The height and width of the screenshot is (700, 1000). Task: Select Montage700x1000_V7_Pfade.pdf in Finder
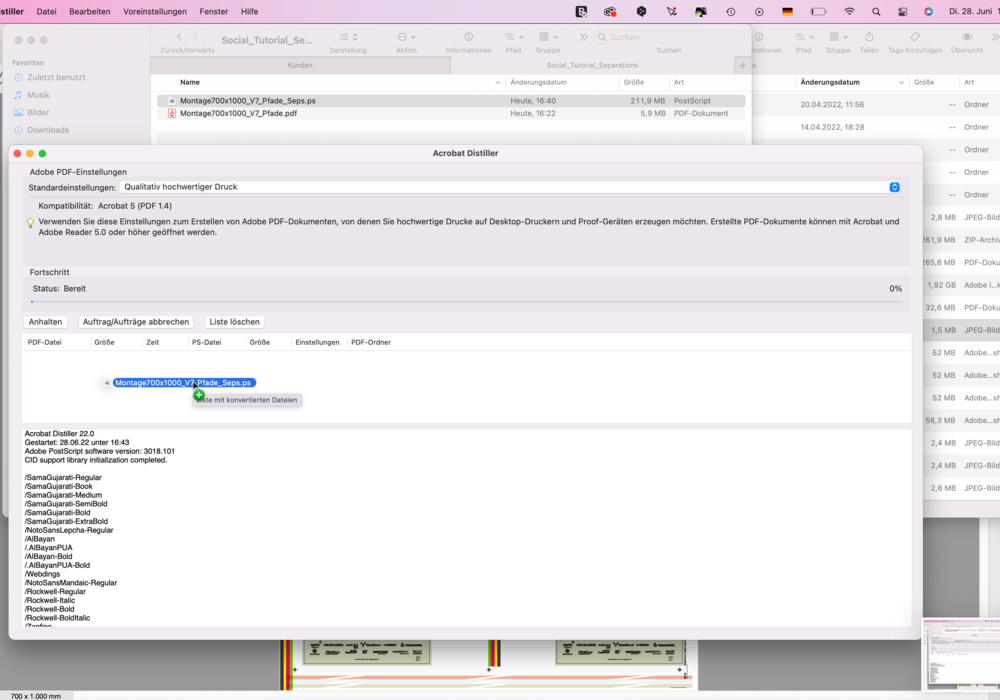[x=451, y=113]
